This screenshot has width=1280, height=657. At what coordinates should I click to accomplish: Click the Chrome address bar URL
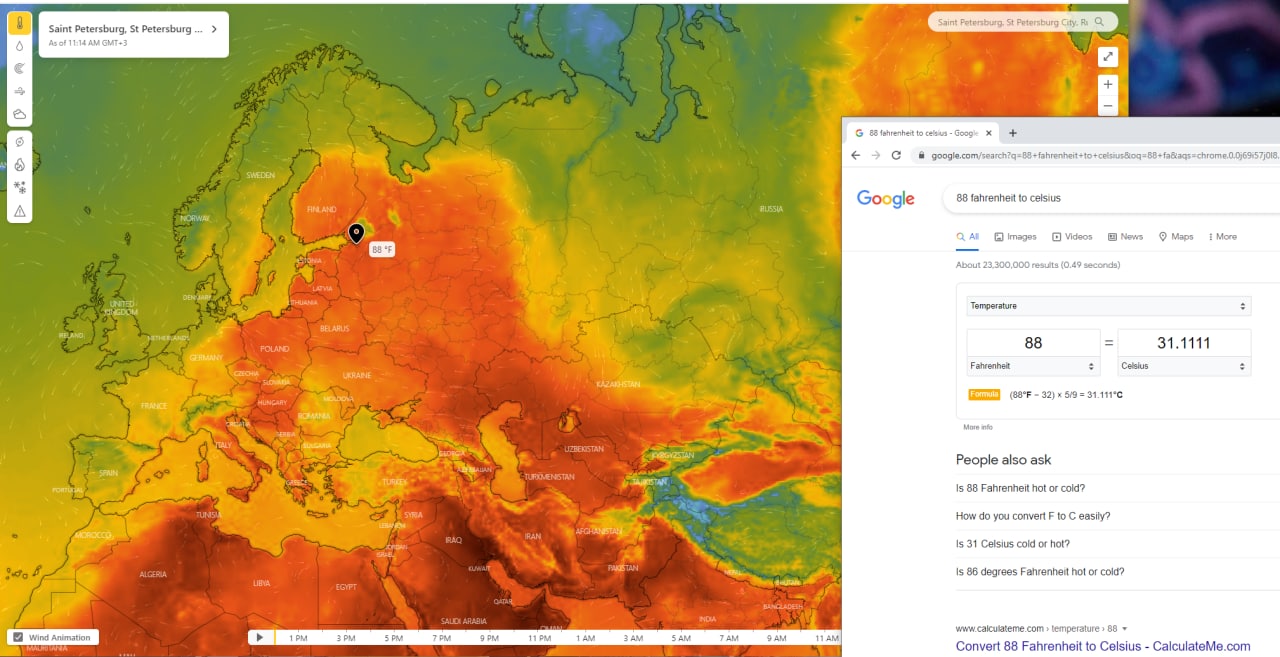1105,155
